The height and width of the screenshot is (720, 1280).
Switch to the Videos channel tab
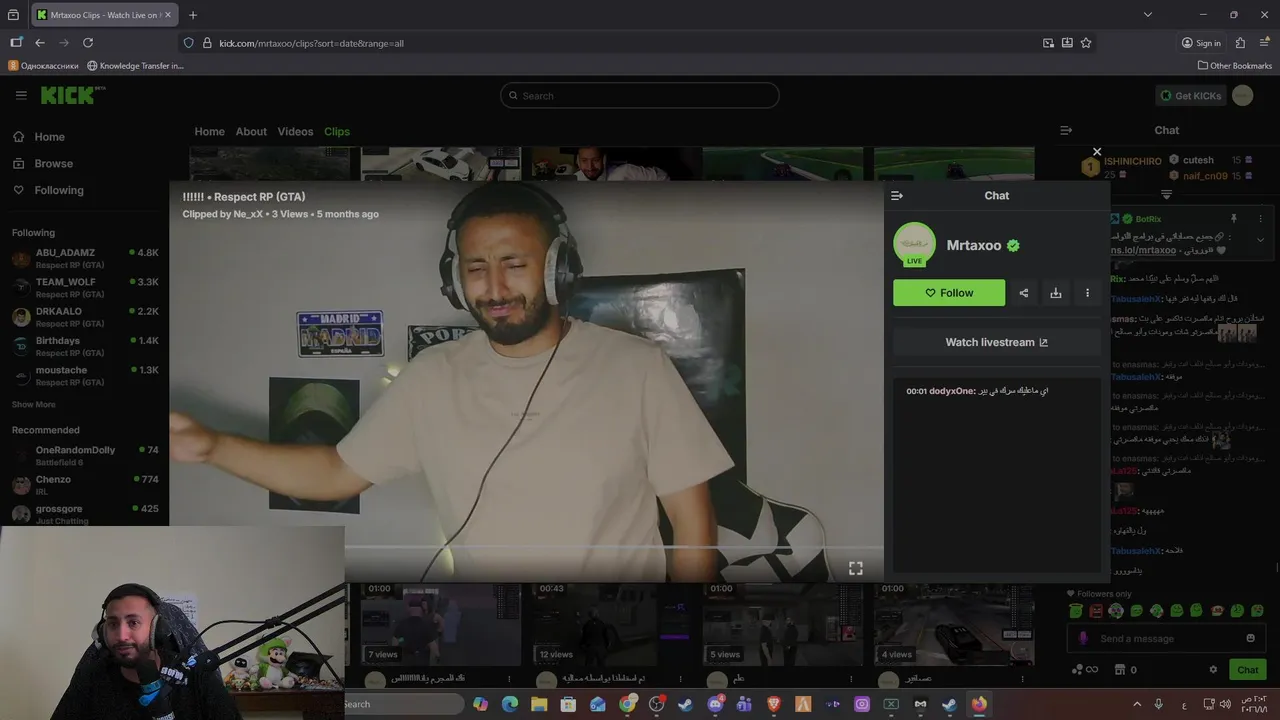pyautogui.click(x=295, y=132)
